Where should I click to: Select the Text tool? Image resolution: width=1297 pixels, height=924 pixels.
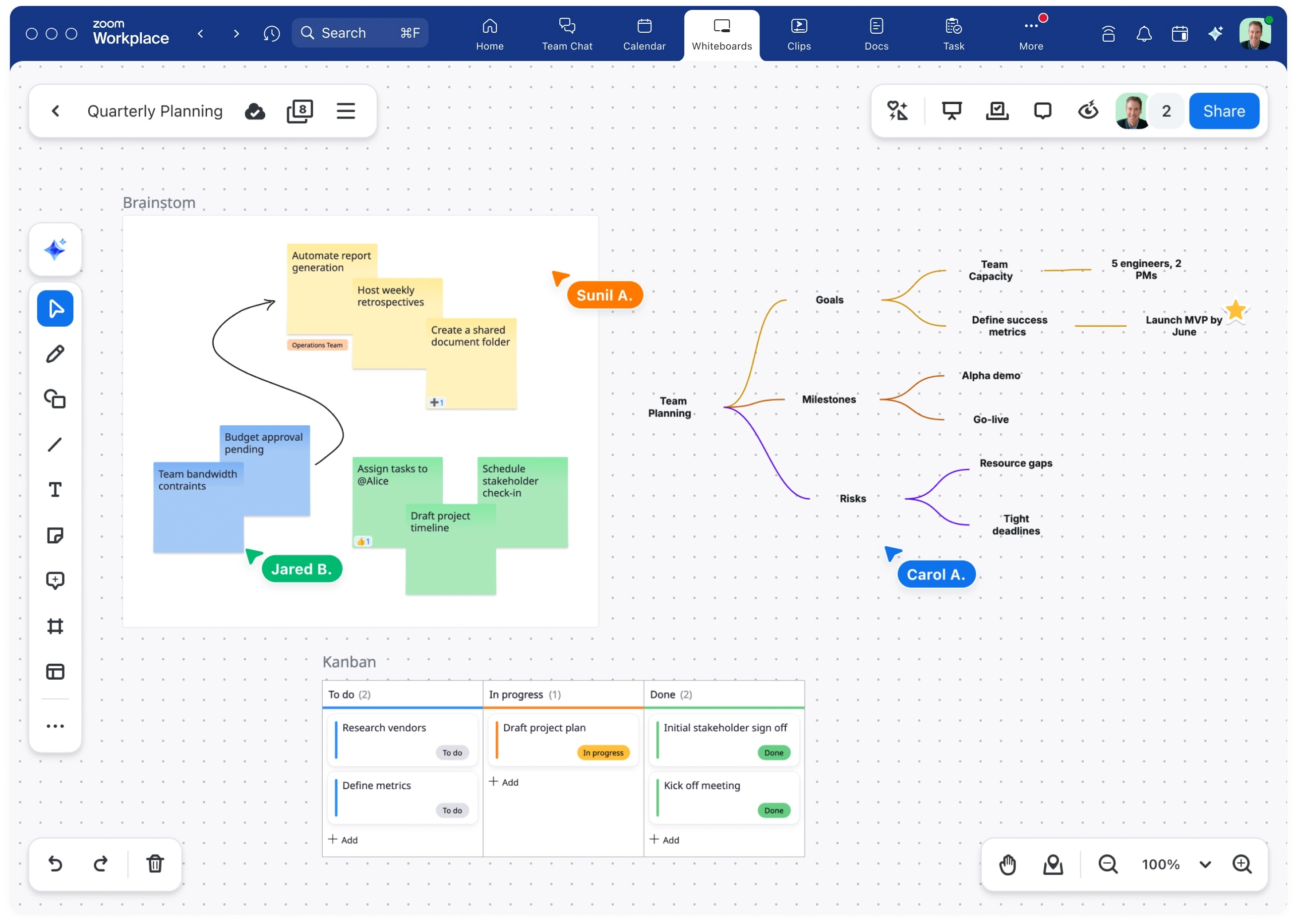point(55,489)
